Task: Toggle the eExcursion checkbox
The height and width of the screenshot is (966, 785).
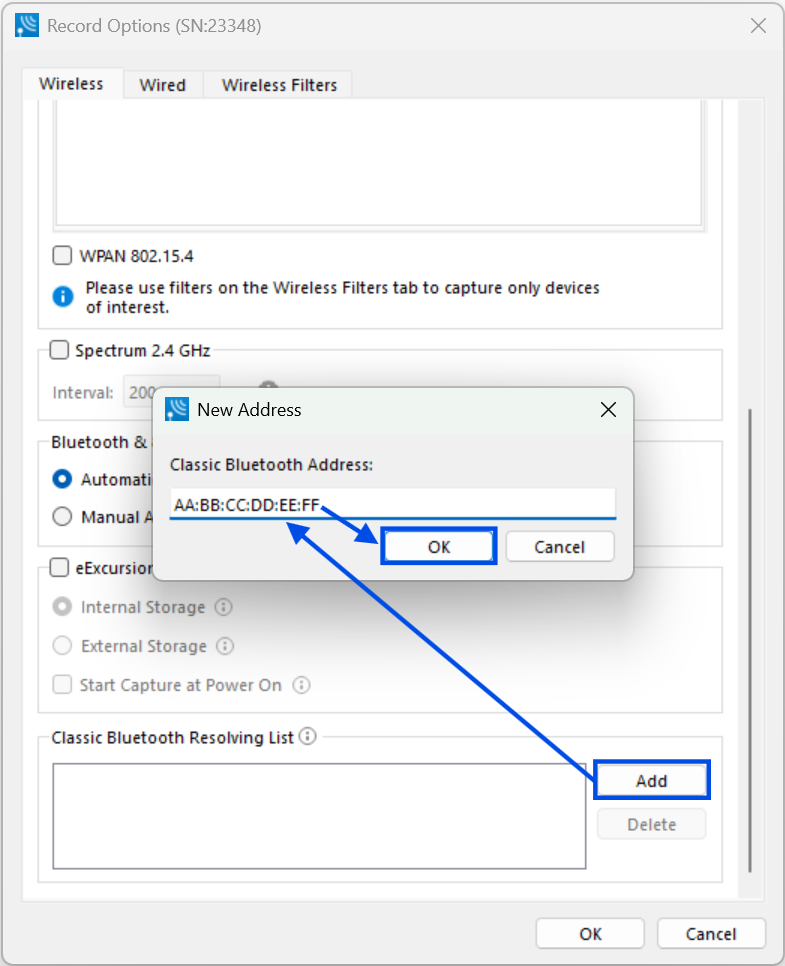Action: coord(59,567)
